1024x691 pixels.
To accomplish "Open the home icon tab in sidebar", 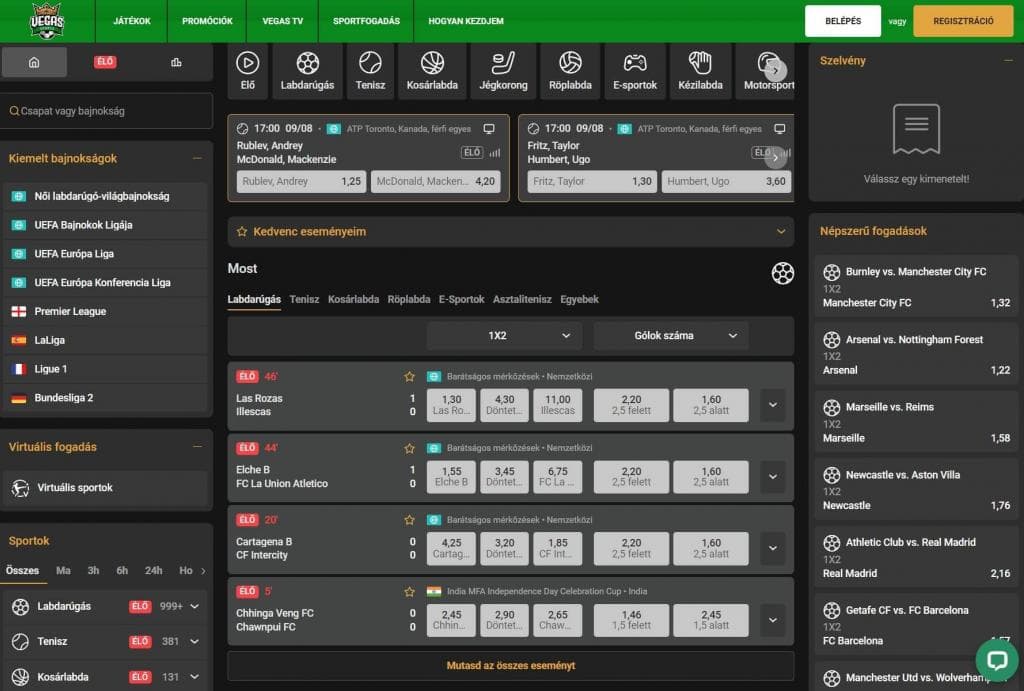I will pos(34,62).
